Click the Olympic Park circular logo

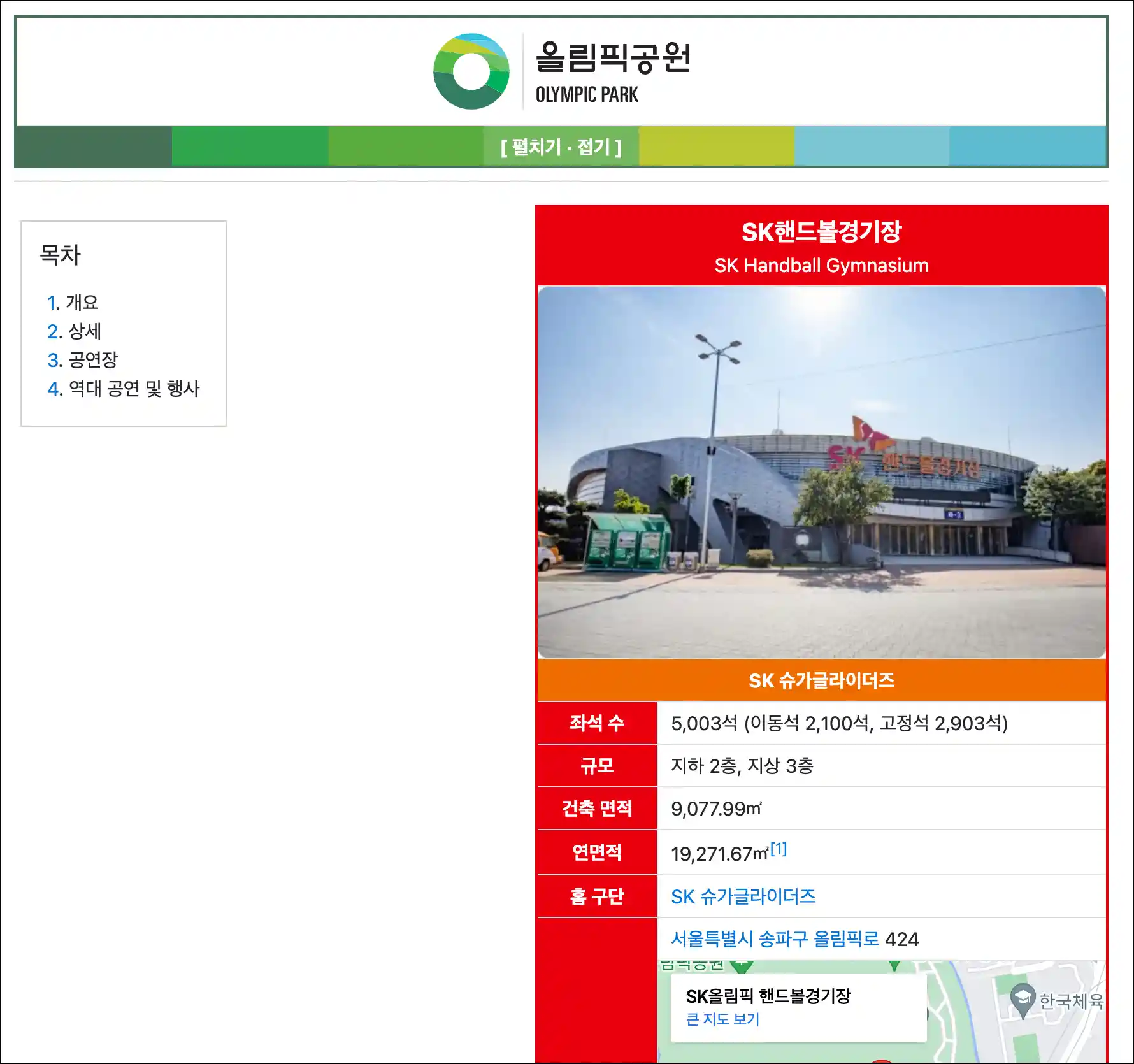tap(471, 71)
